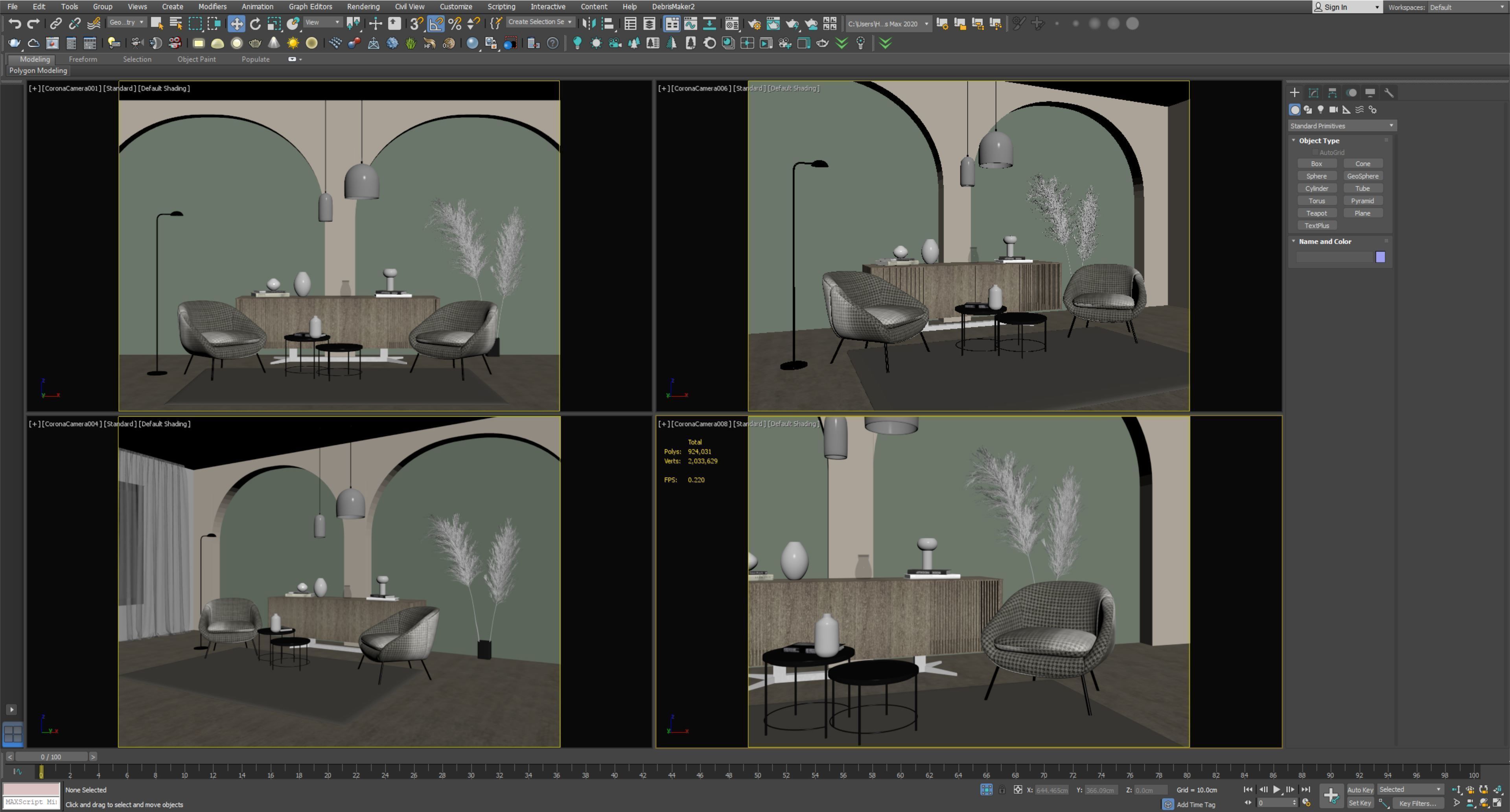The height and width of the screenshot is (812, 1510).
Task: Click the Redo arrow icon
Action: 33,24
